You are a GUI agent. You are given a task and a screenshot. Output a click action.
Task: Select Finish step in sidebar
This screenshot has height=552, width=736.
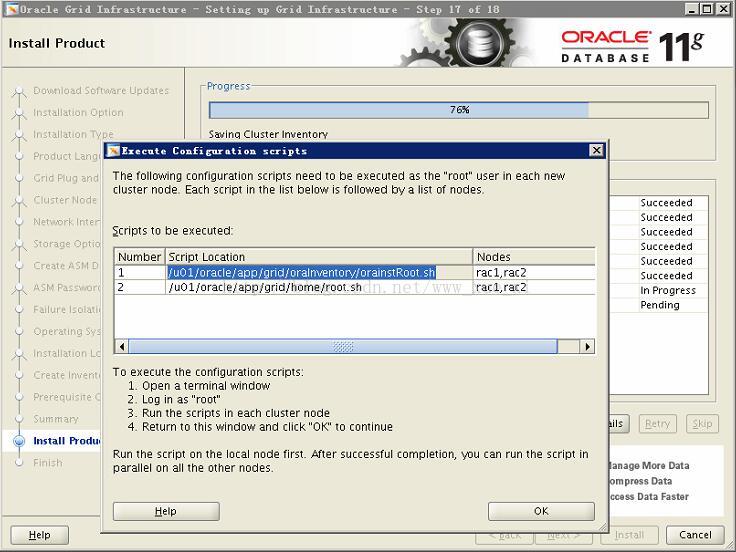coord(48,463)
